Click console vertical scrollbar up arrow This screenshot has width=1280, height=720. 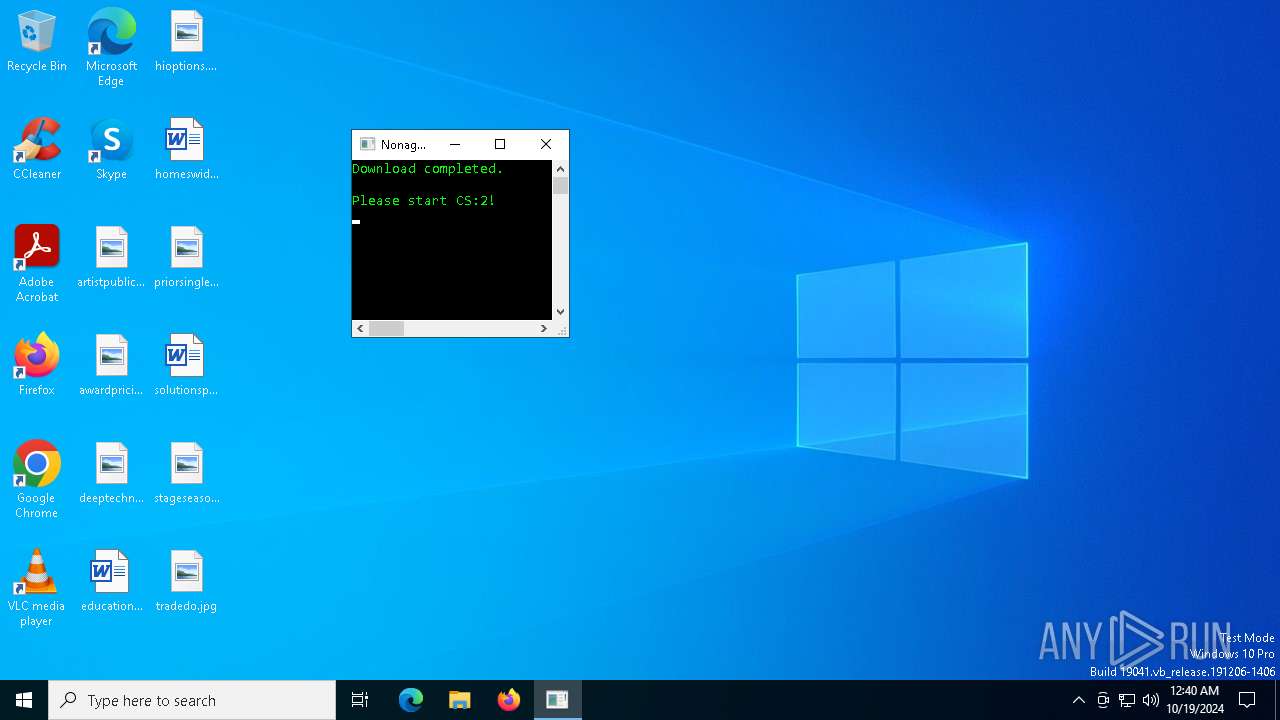pyautogui.click(x=560, y=169)
